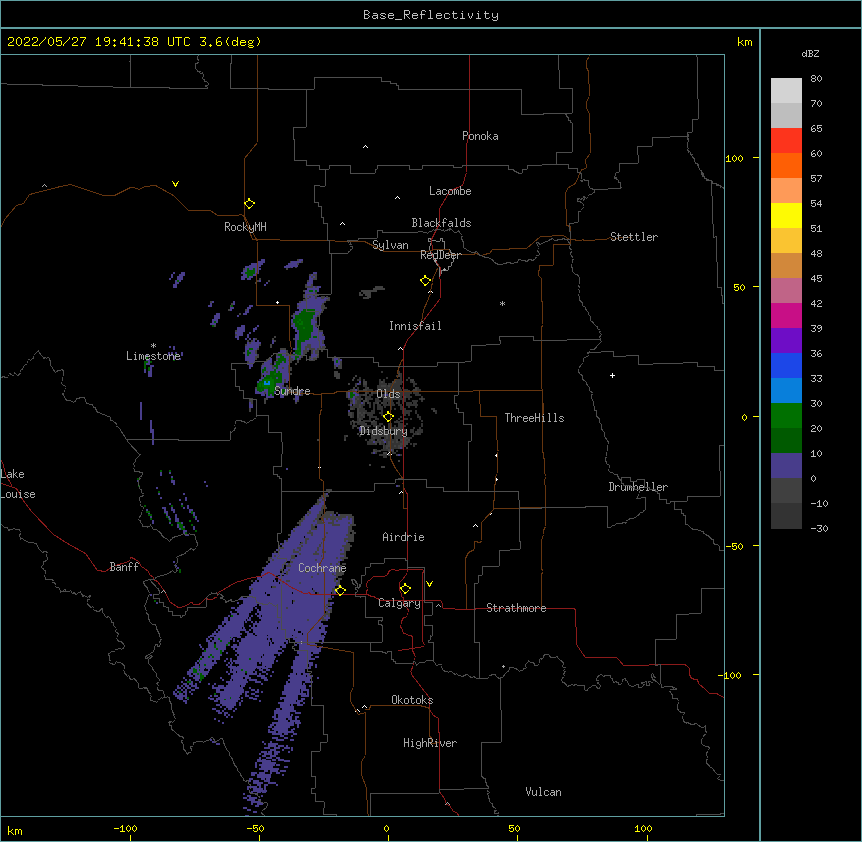Pick the green 20-30 dBZ legend swatch
This screenshot has width=862, height=842.
point(786,416)
